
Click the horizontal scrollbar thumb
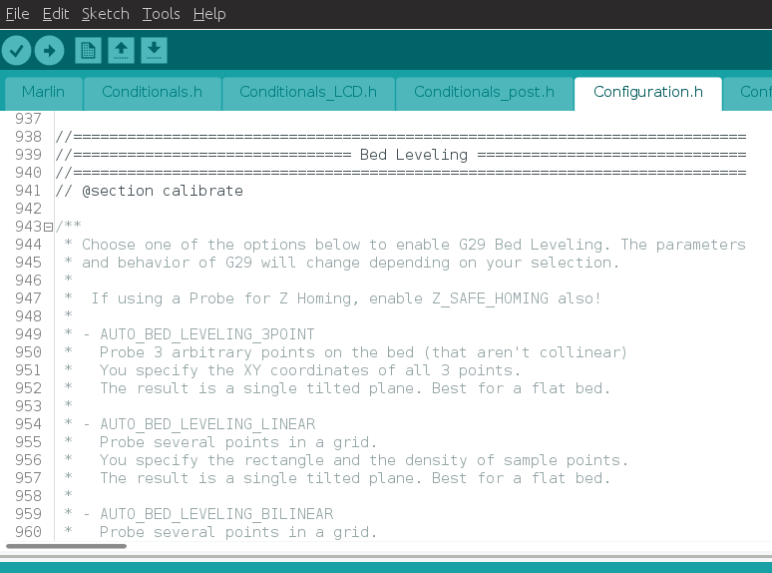[66, 546]
